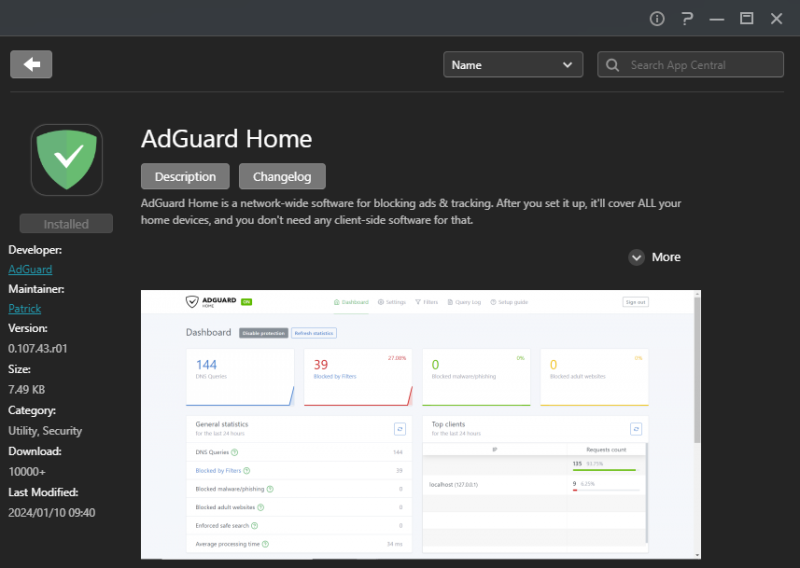Screen dimensions: 800x568
Task: Click Setup guide in the dashboard screenshot
Action: (509, 302)
